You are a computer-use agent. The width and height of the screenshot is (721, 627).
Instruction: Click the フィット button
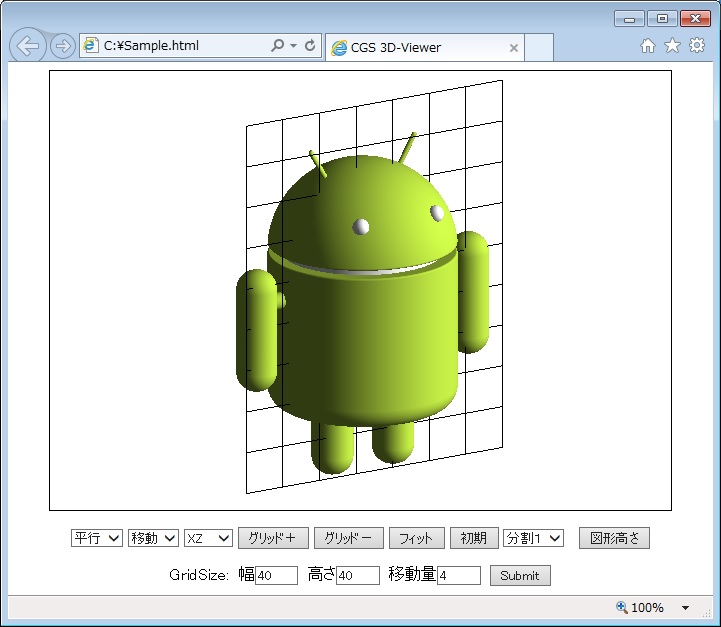pos(417,538)
